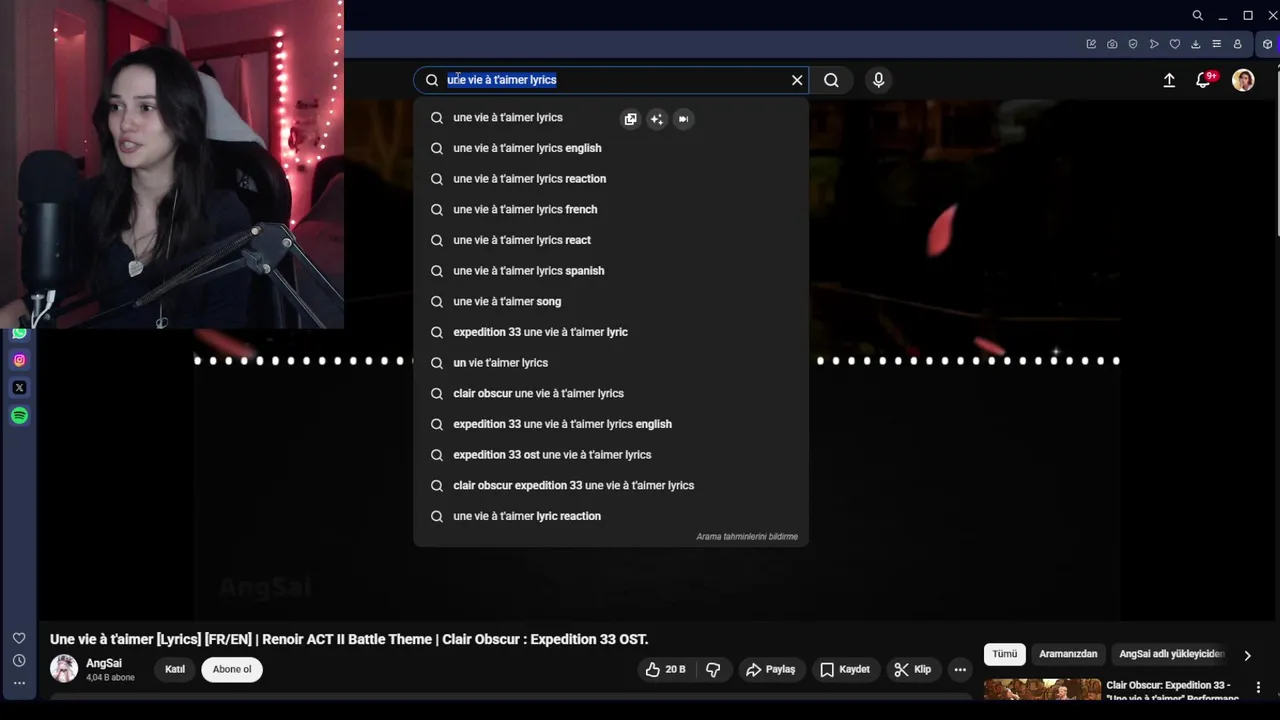
Task: Open sidebar three-dots more menu
Action: pyautogui.click(x=19, y=683)
